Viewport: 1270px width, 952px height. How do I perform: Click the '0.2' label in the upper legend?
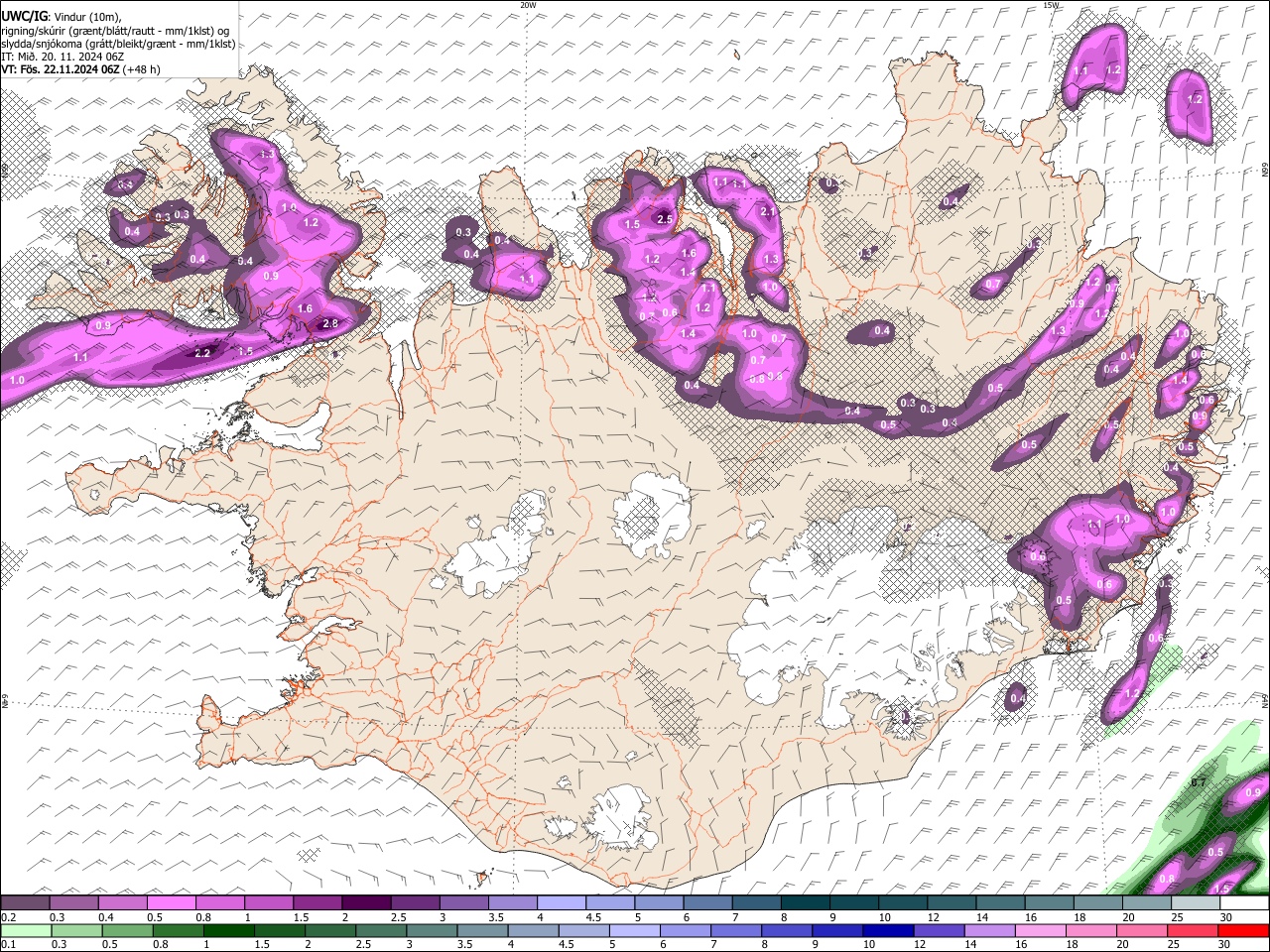9,917
